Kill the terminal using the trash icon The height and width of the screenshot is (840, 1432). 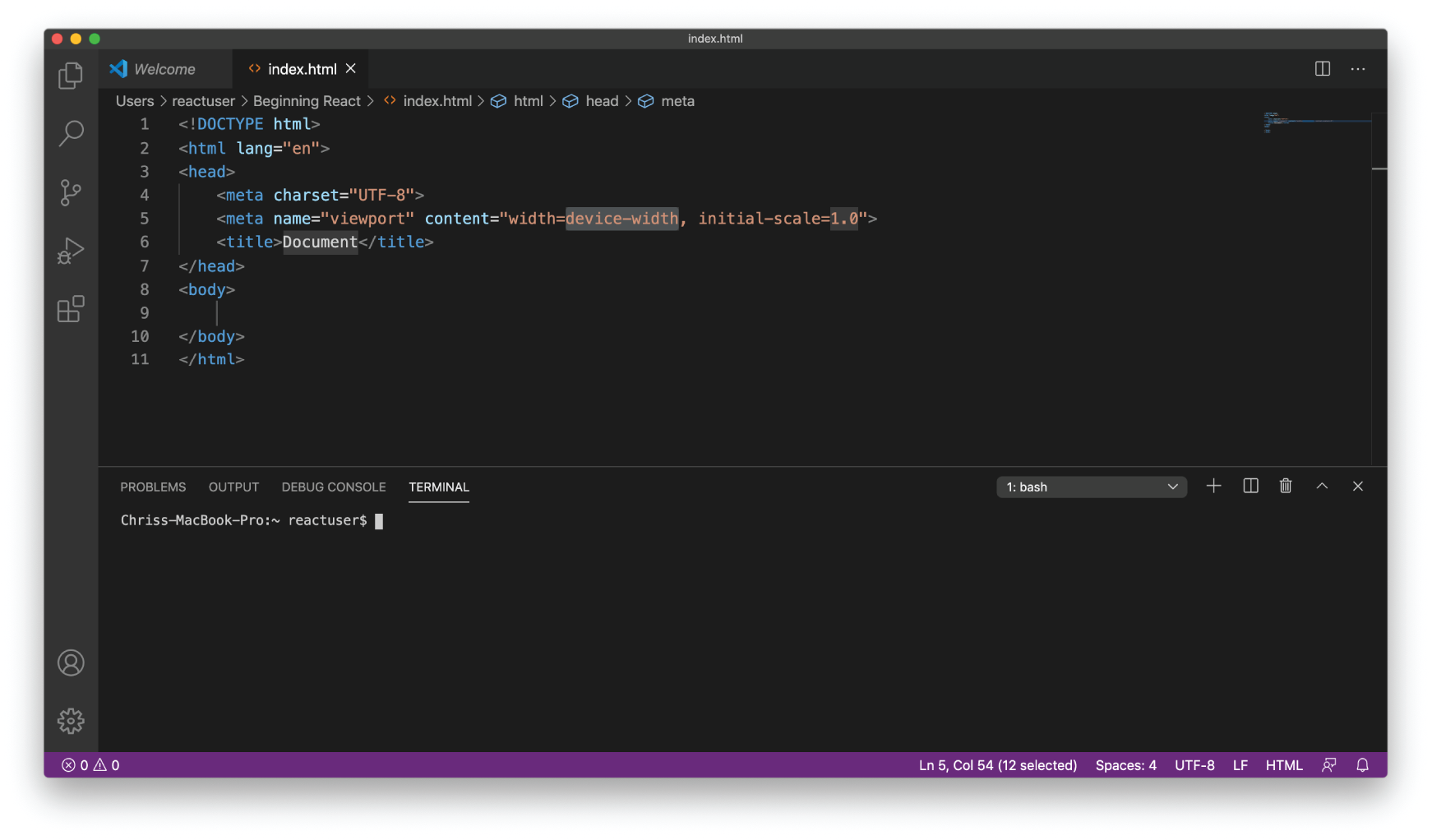coord(1286,486)
